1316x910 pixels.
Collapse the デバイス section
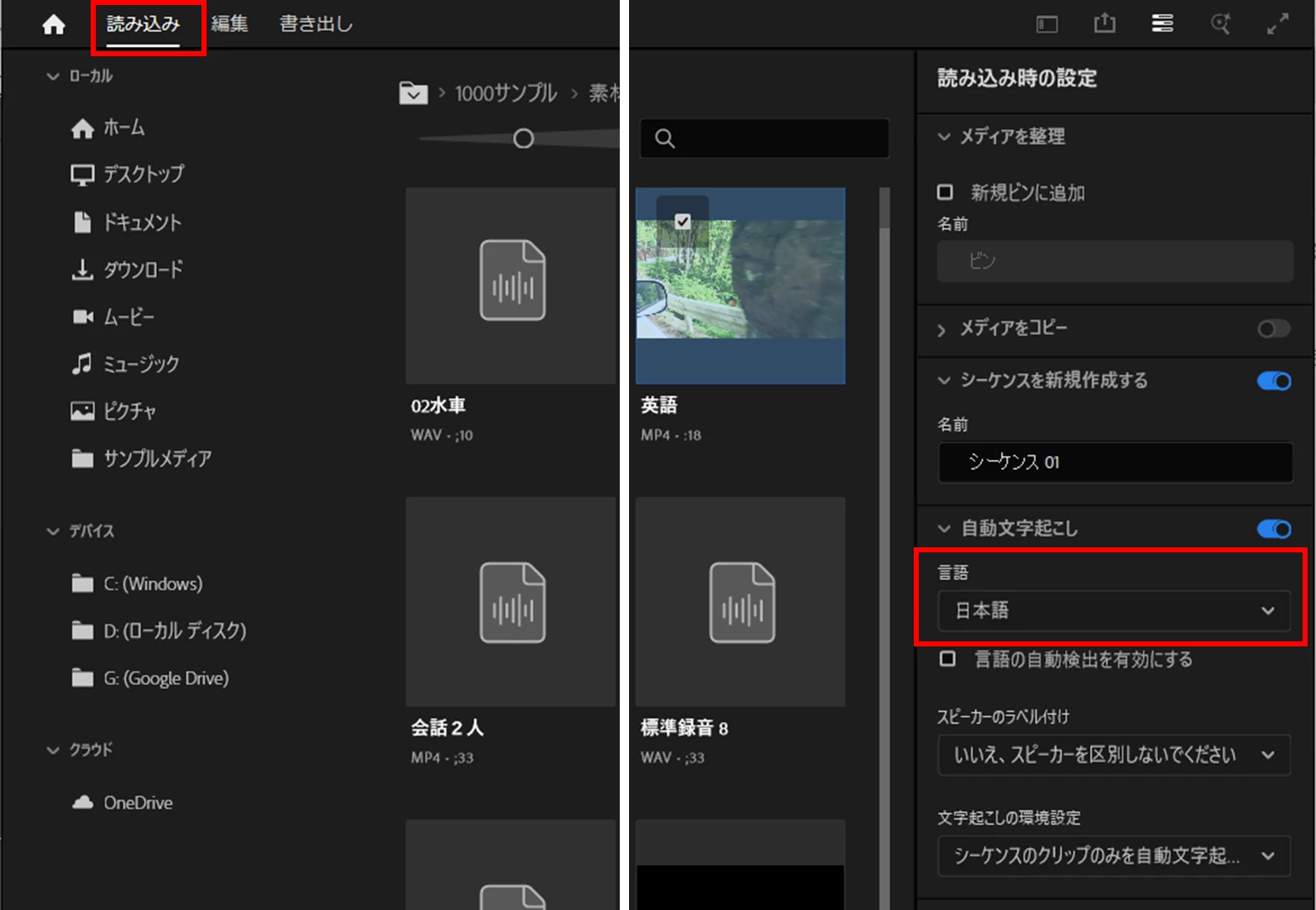pyautogui.click(x=53, y=531)
